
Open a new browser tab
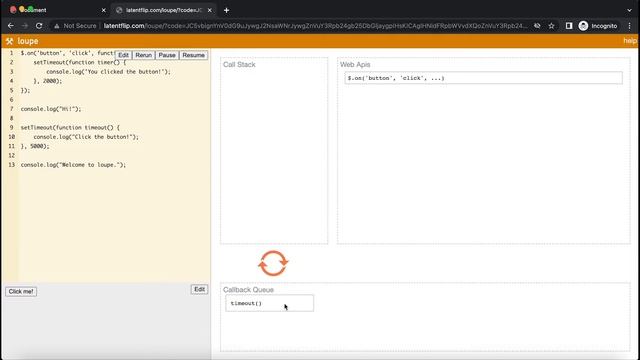coord(227,10)
